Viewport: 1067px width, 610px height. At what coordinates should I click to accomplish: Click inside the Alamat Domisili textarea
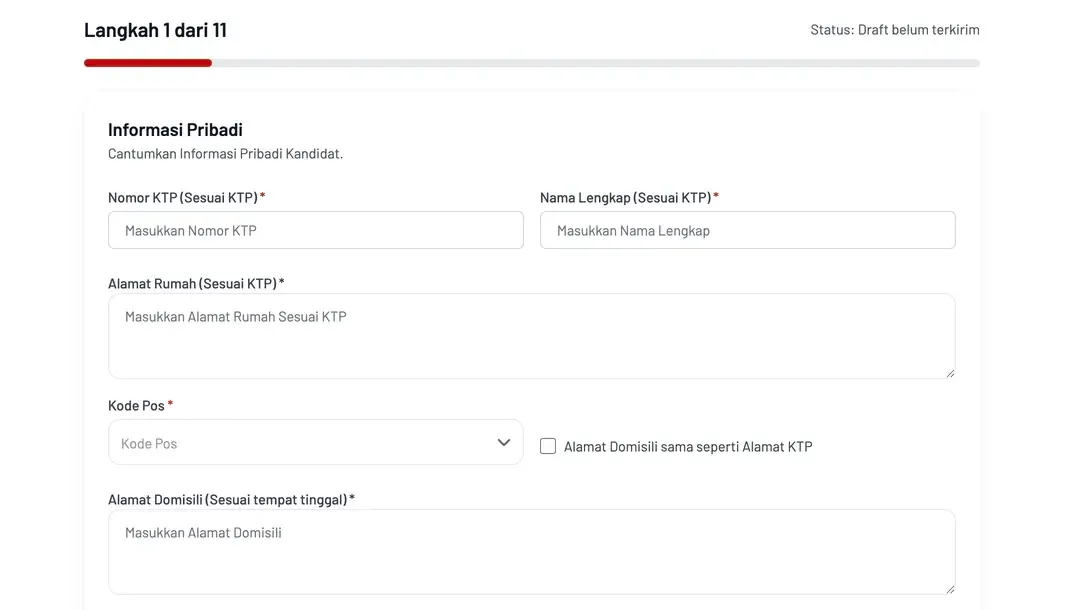[x=531, y=552]
